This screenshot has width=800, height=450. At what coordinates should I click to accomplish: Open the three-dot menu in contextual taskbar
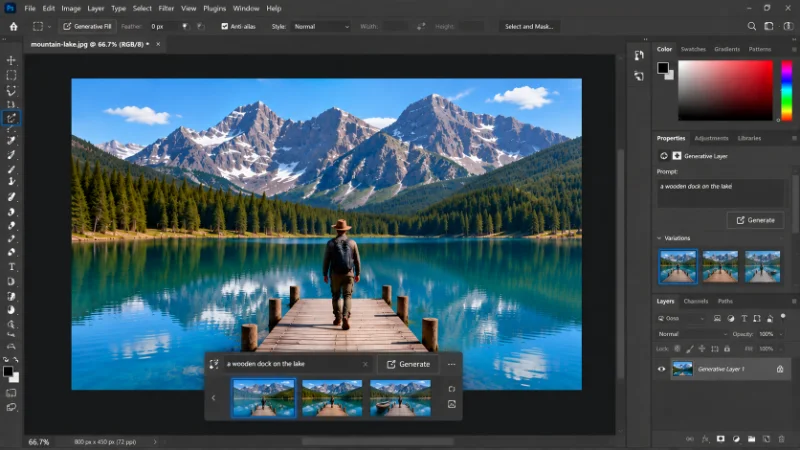click(452, 364)
